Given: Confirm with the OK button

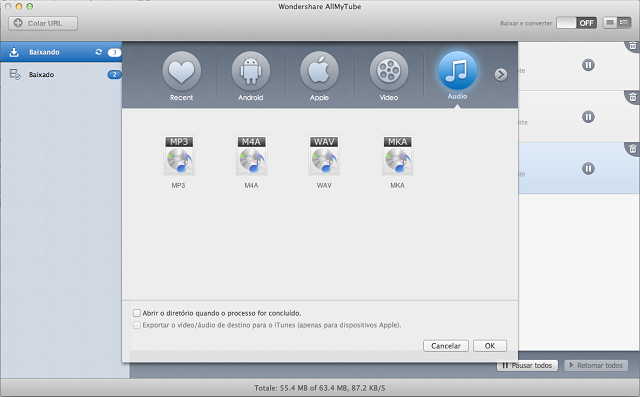Looking at the screenshot, I should (490, 346).
